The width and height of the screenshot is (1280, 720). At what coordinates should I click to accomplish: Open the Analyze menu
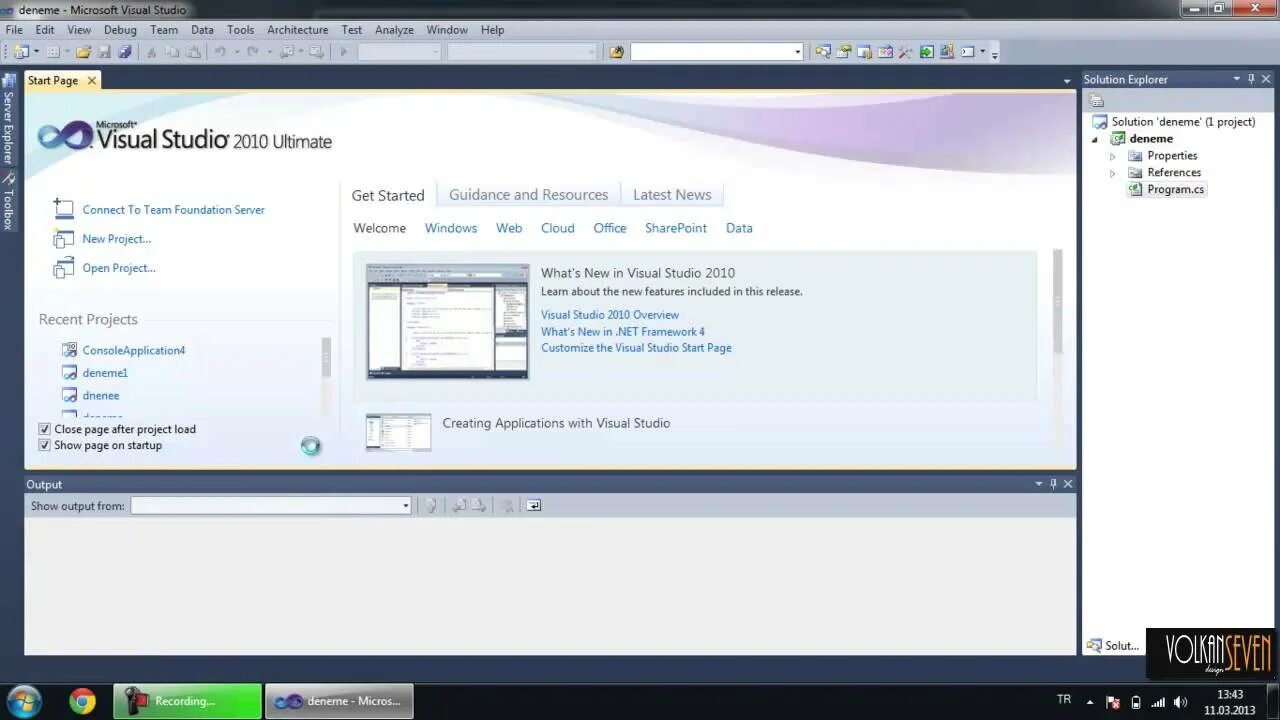tap(394, 30)
